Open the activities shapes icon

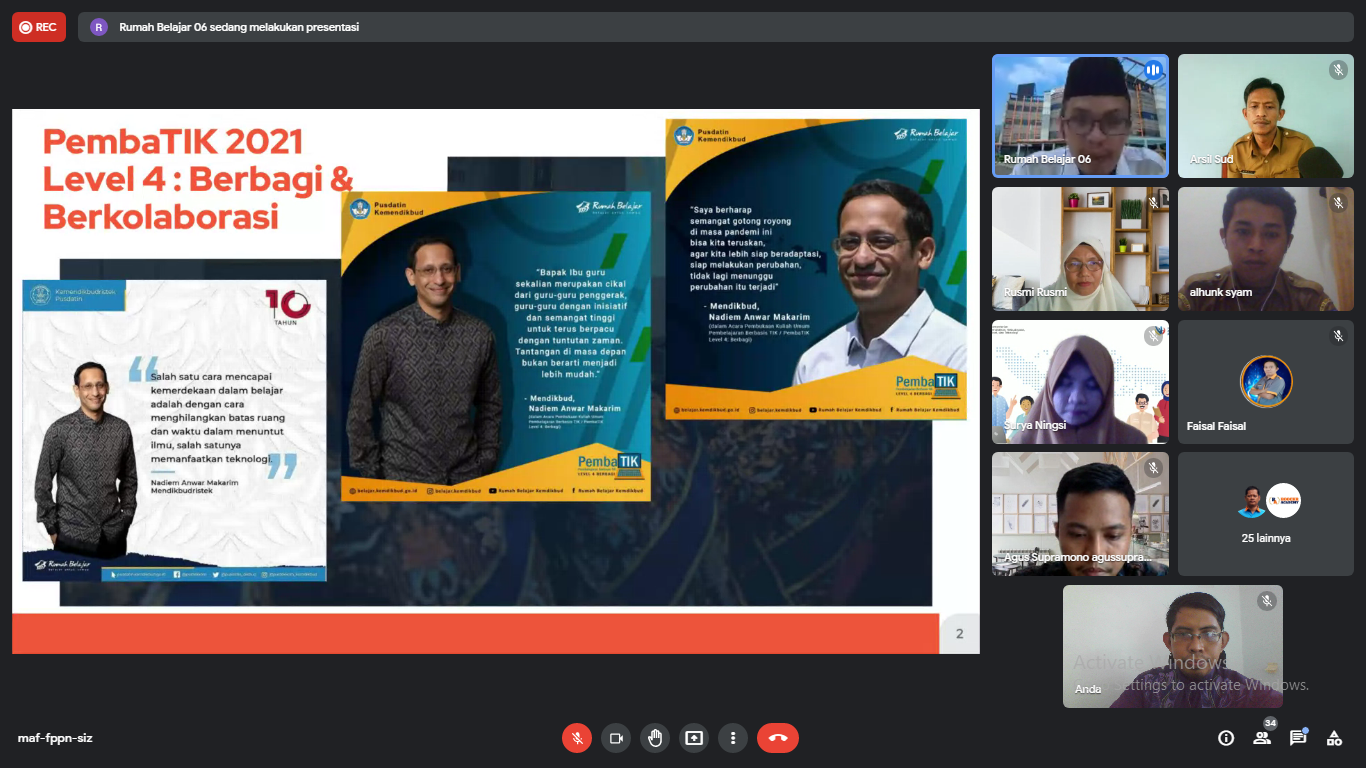click(1334, 738)
